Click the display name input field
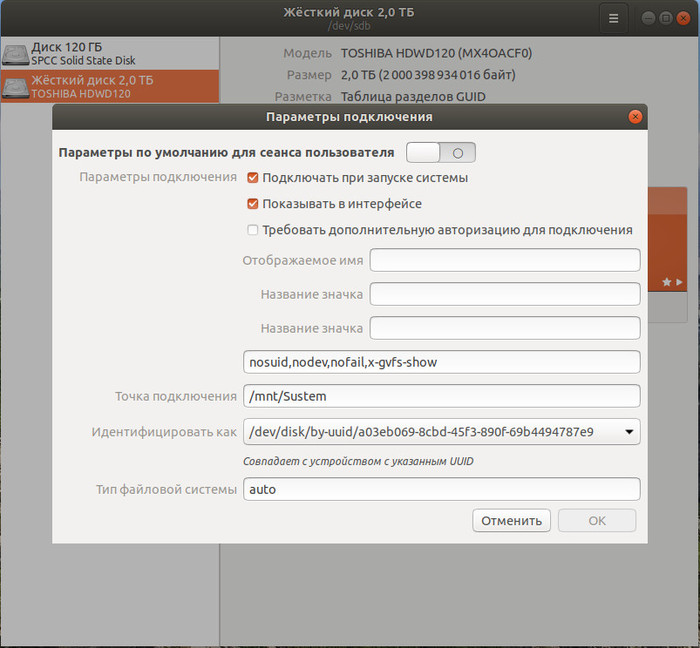 click(x=504, y=260)
